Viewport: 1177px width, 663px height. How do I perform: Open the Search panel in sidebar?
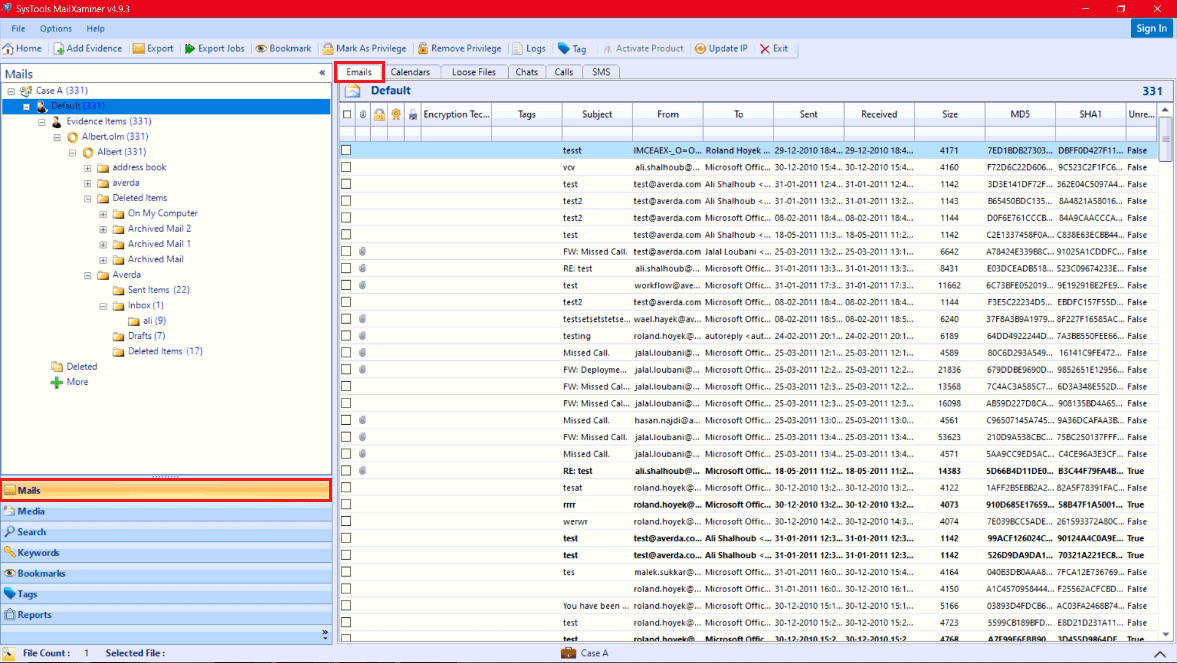[x=166, y=532]
